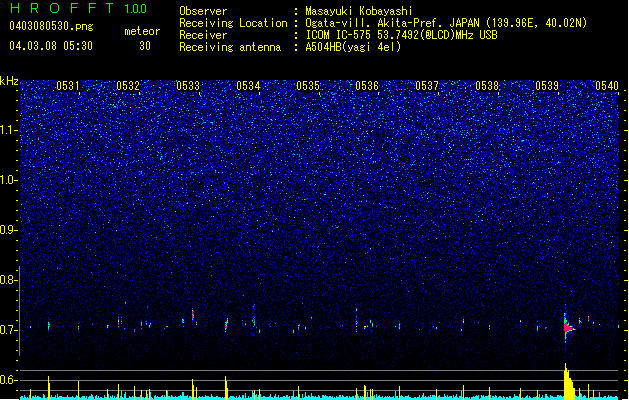Image resolution: width=629 pixels, height=400 pixels.
Task: Click the 'Receiving Location' label
Action: pos(233,23)
